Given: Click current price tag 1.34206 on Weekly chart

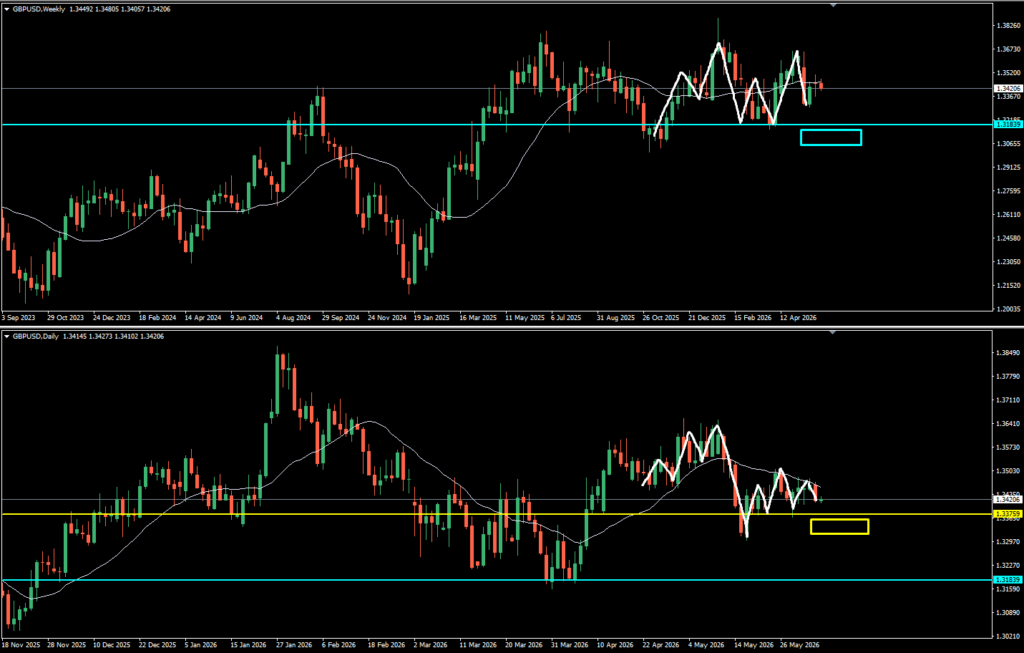Looking at the screenshot, I should pos(1008,88).
